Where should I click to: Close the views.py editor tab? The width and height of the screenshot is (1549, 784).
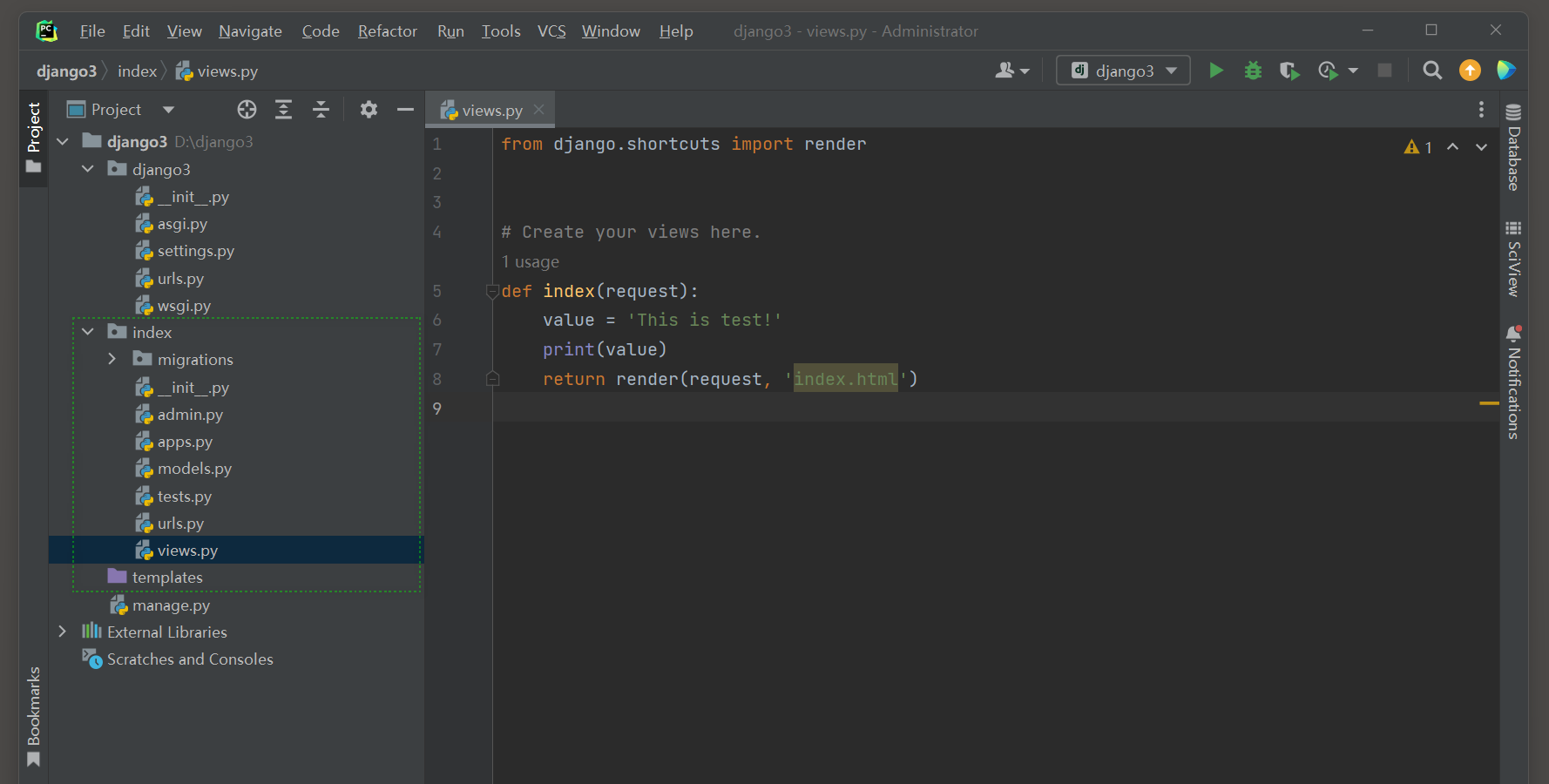[x=538, y=110]
